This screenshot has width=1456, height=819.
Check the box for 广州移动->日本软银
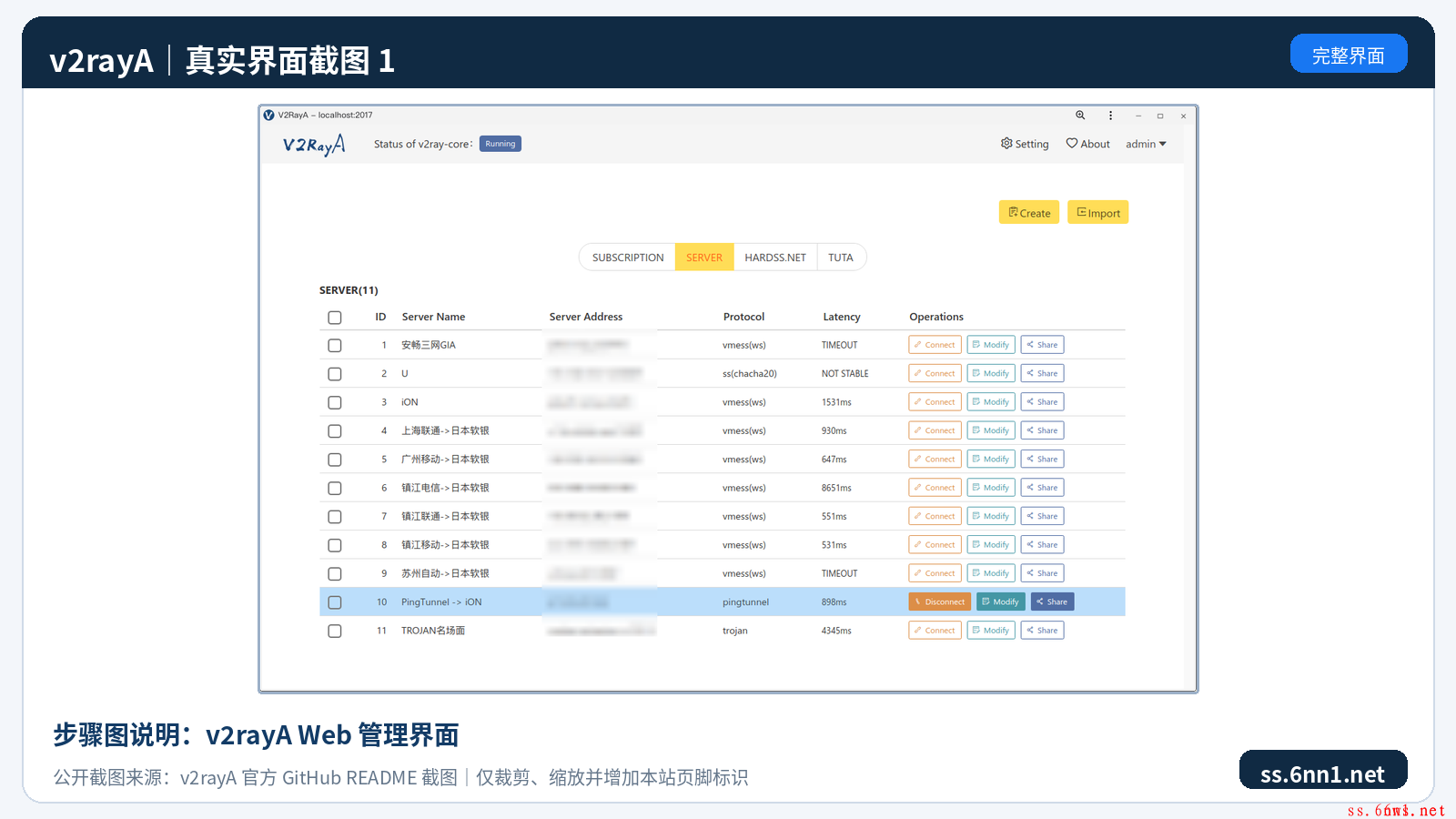pos(335,460)
